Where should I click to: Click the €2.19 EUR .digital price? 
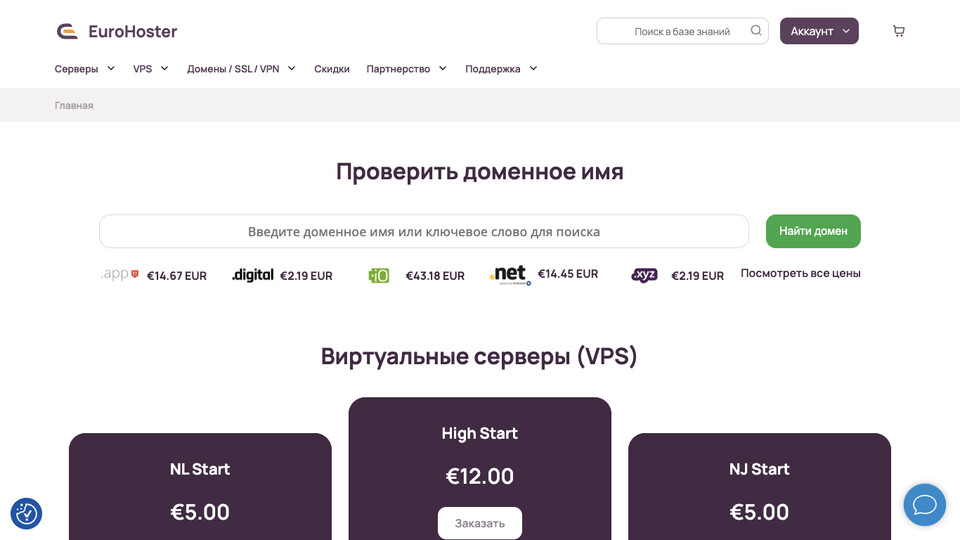pyautogui.click(x=306, y=276)
